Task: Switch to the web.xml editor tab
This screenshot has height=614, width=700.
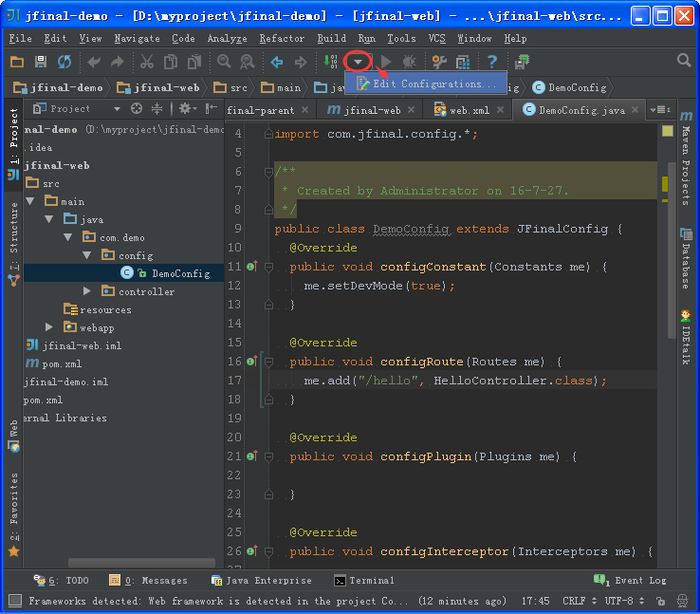Action: tap(468, 110)
